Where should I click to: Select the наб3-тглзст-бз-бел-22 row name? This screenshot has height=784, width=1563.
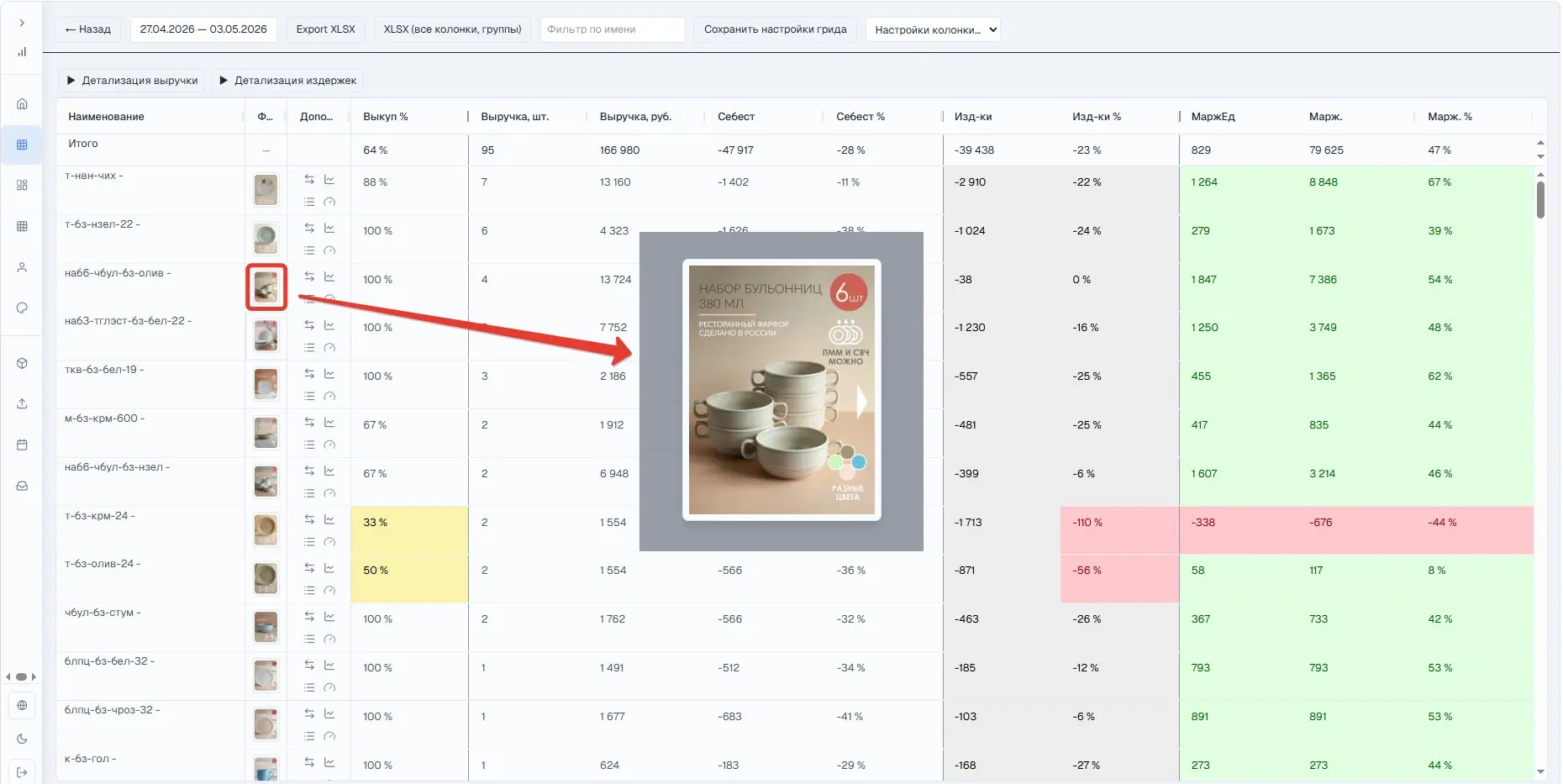[x=128, y=321]
